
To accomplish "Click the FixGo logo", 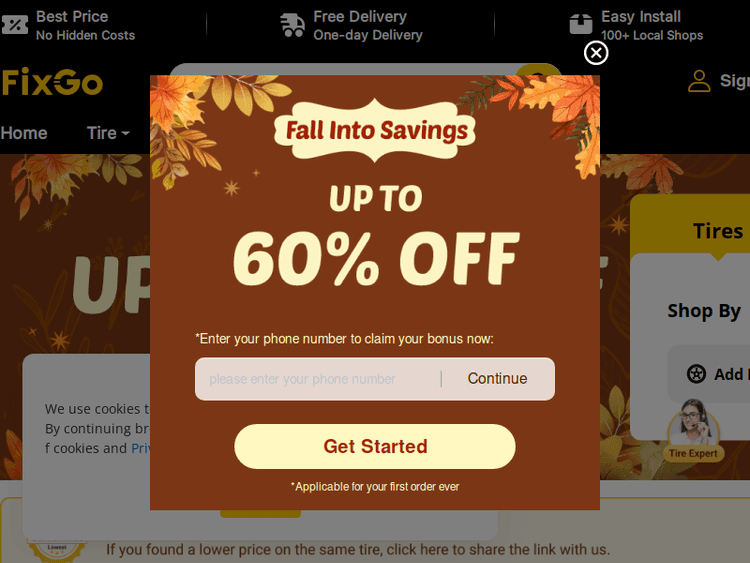I will [x=52, y=82].
